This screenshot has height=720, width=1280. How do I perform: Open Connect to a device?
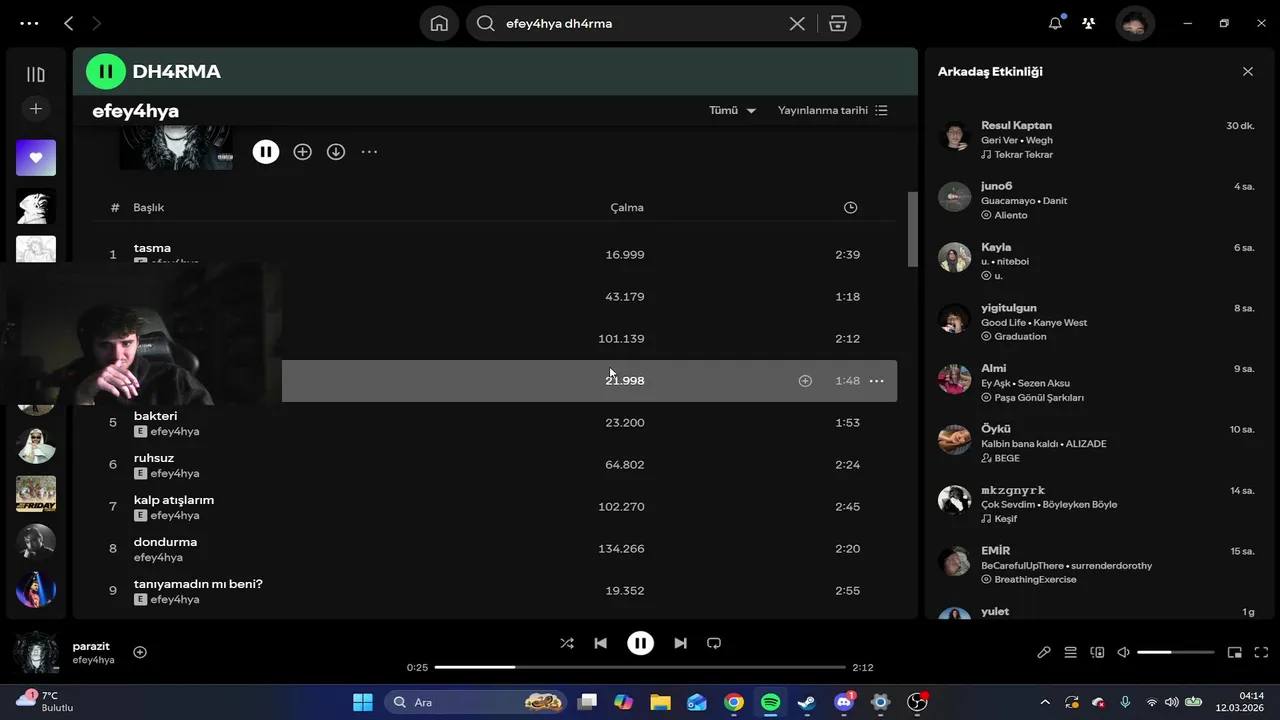tap(1097, 652)
